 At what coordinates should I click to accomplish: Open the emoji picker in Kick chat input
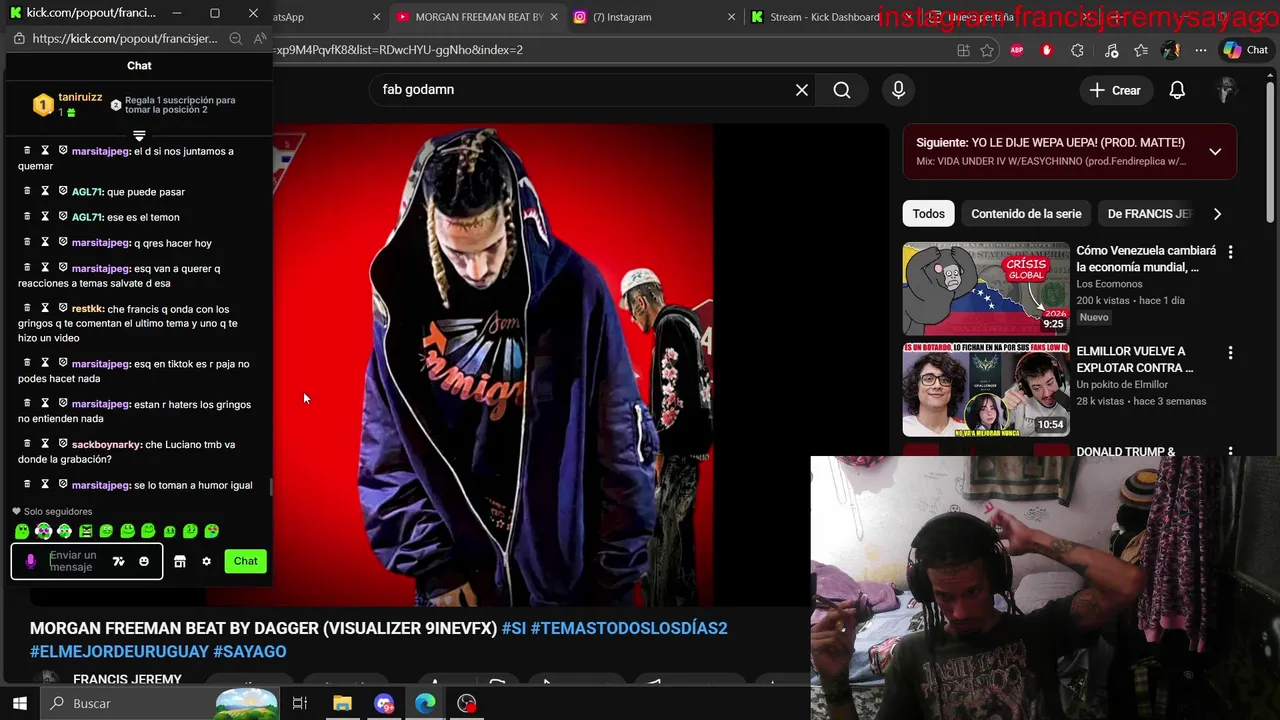tap(144, 561)
